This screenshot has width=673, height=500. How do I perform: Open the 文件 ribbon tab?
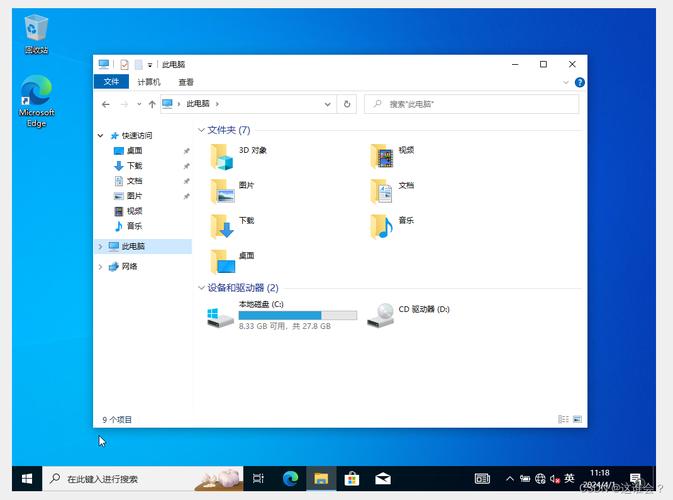111,82
